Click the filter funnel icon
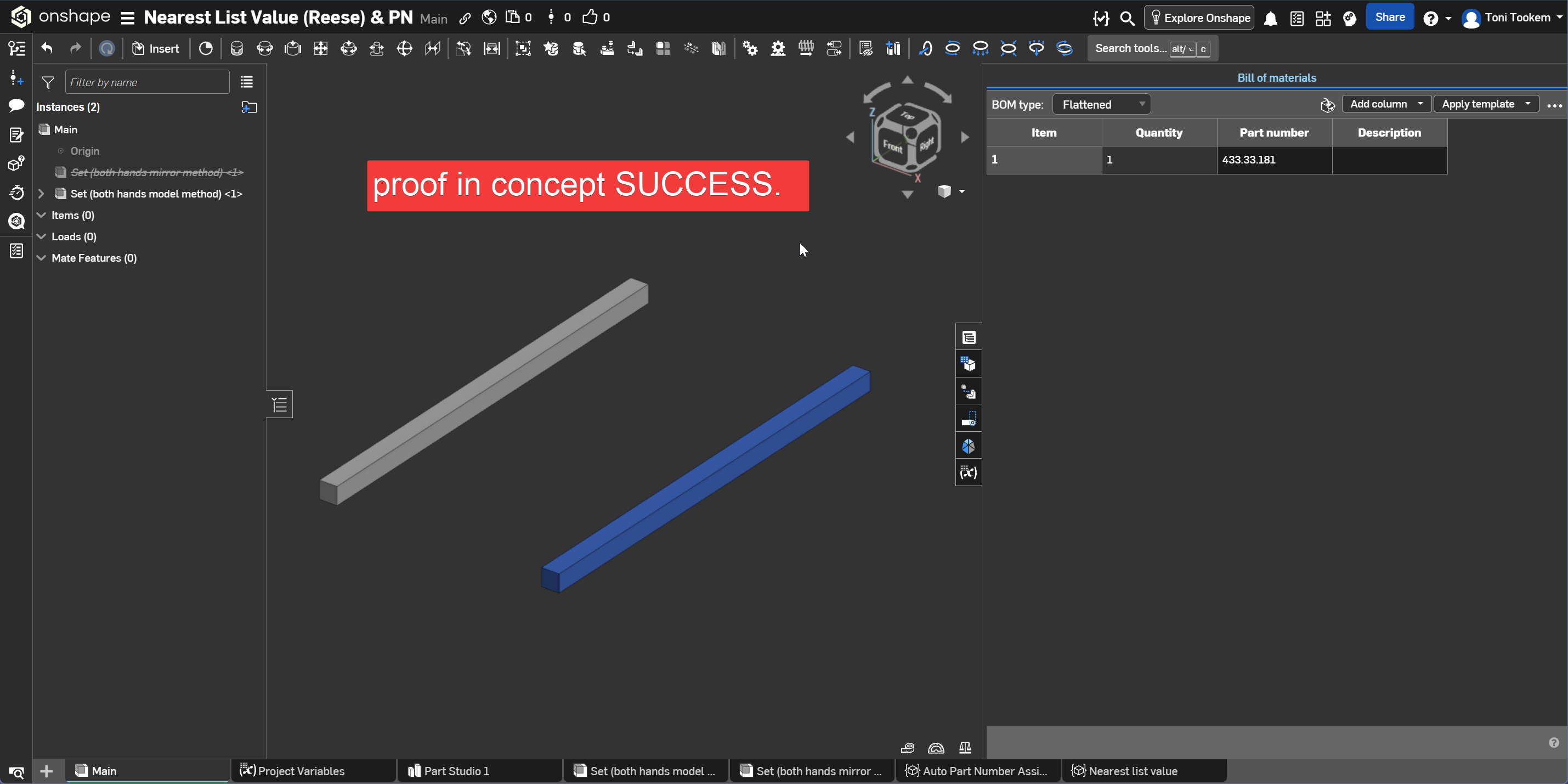This screenshot has width=1568, height=784. [48, 82]
